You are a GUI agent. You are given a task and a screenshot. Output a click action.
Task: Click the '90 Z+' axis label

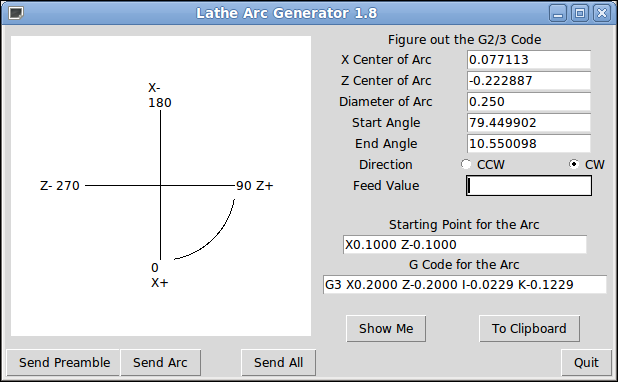coord(255,185)
